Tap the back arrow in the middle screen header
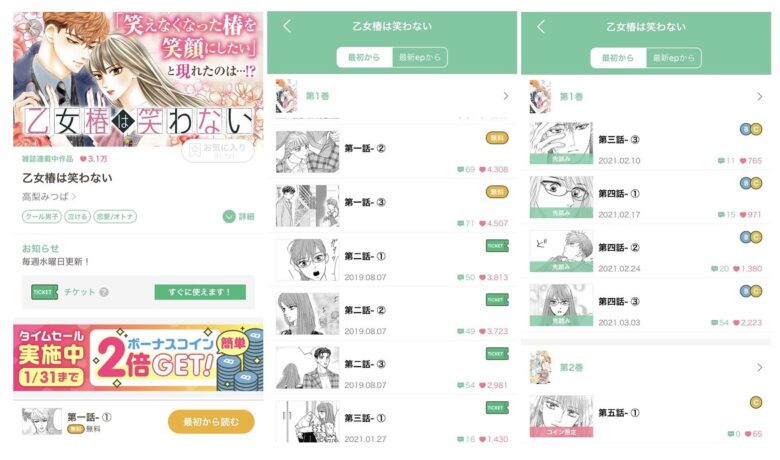Image resolution: width=780 pixels, height=460 pixels. (287, 26)
